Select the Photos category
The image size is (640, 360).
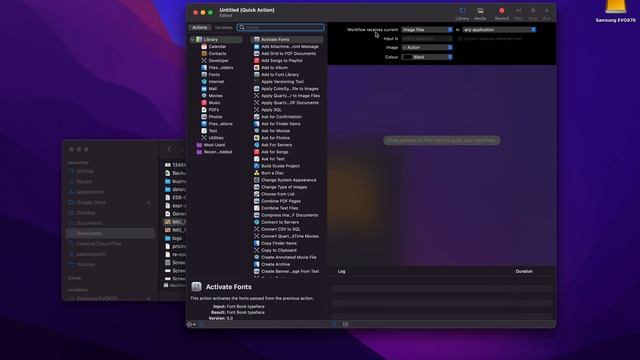click(x=211, y=117)
